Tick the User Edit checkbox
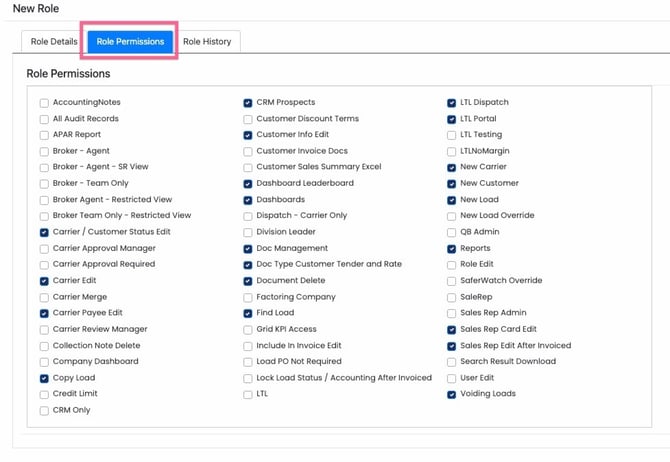Screen dimensions: 670x462 [452, 378]
